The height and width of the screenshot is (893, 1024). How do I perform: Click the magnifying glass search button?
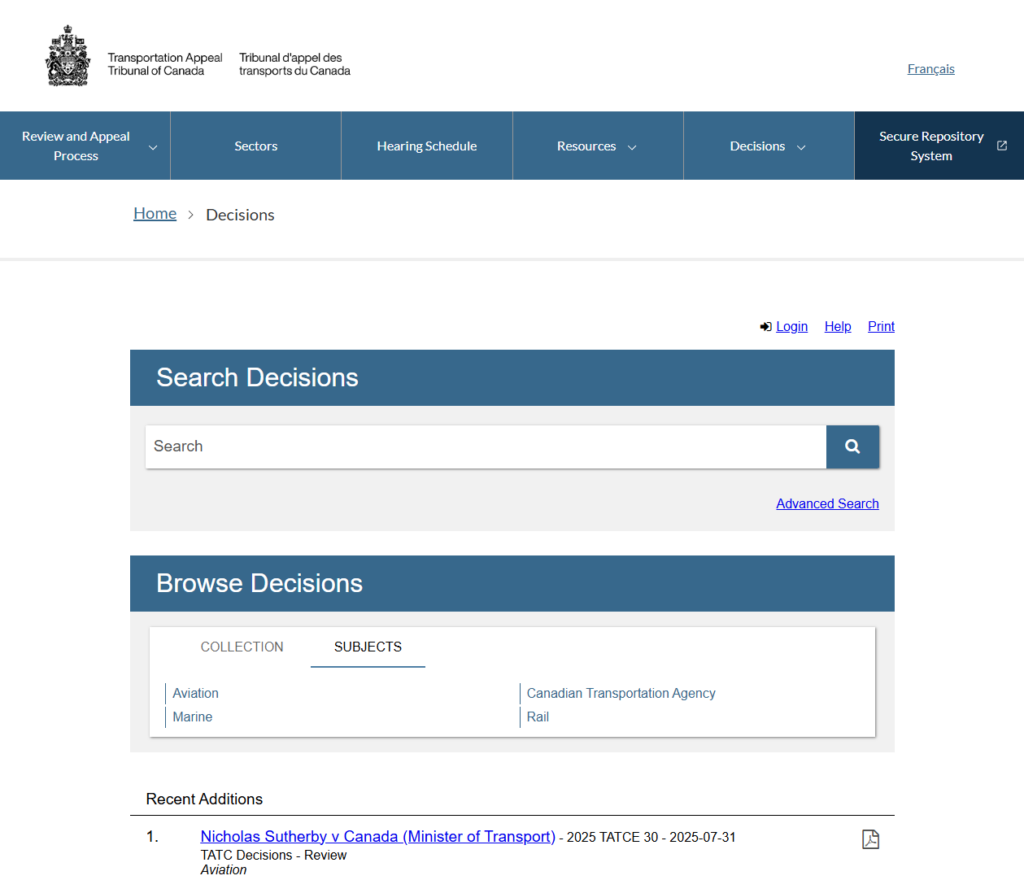point(852,447)
